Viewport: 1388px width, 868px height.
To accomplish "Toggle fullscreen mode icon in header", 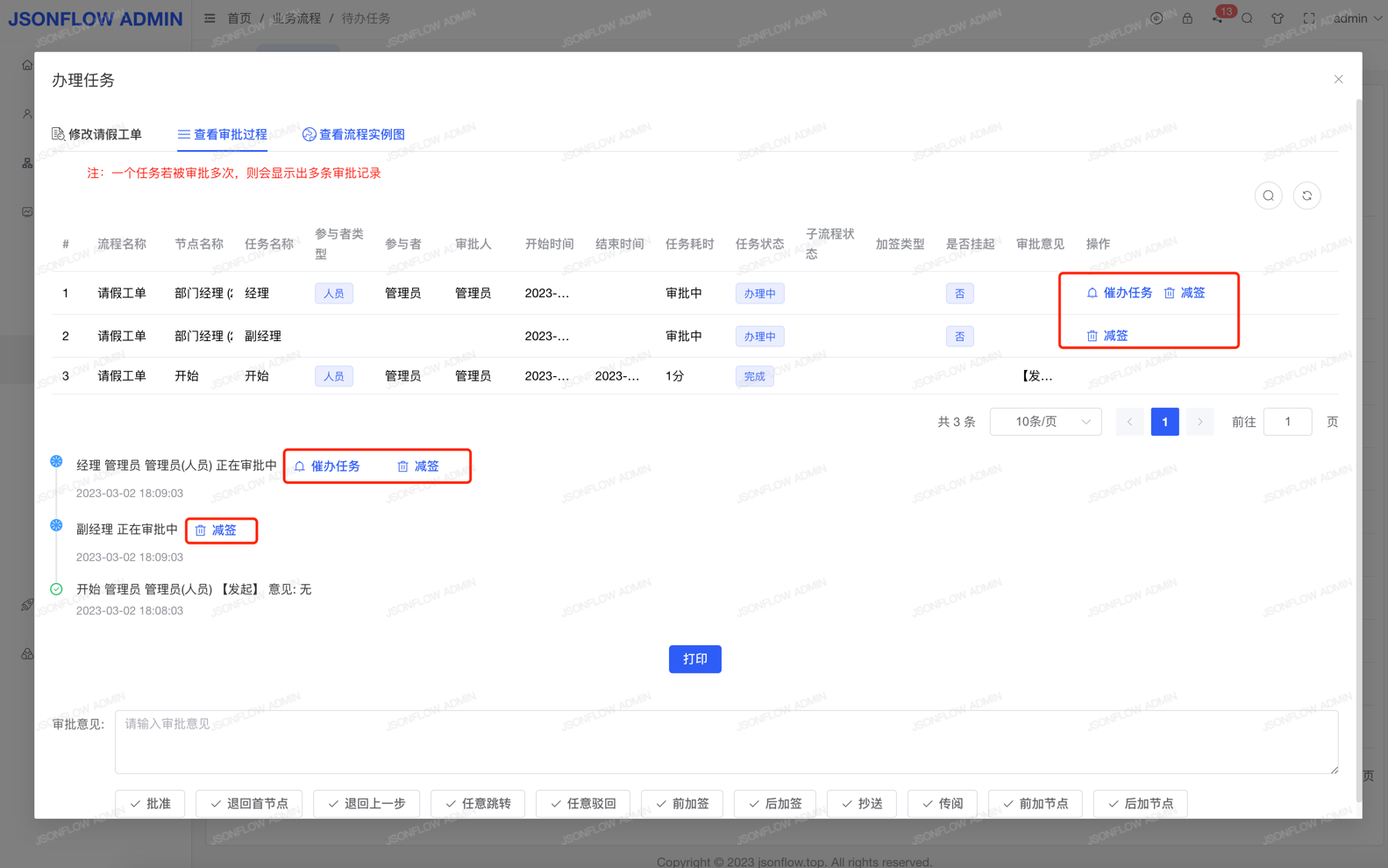I will coord(1308,18).
